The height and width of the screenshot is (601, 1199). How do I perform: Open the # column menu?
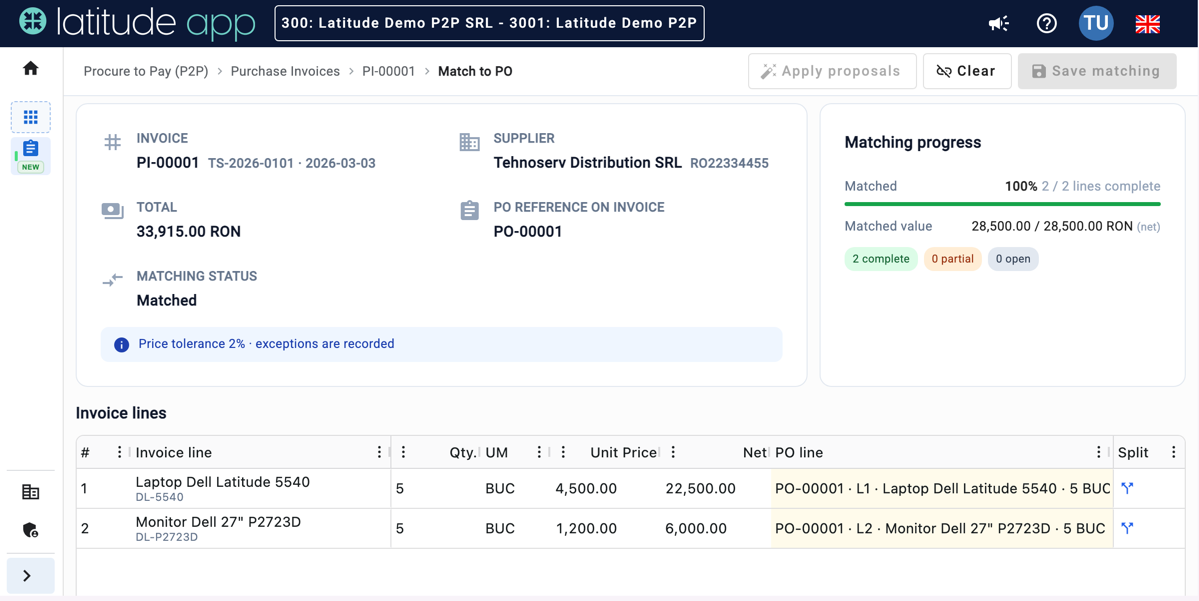coord(119,453)
